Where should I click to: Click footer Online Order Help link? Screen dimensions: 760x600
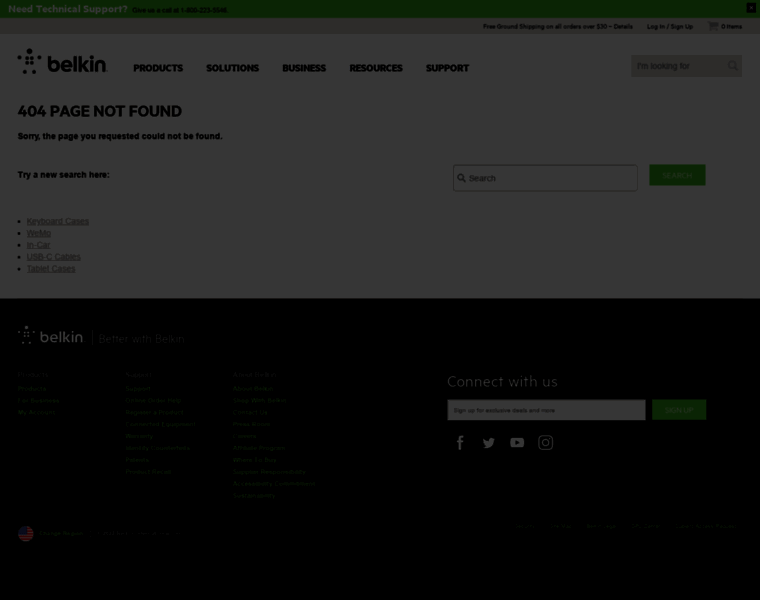(x=153, y=401)
